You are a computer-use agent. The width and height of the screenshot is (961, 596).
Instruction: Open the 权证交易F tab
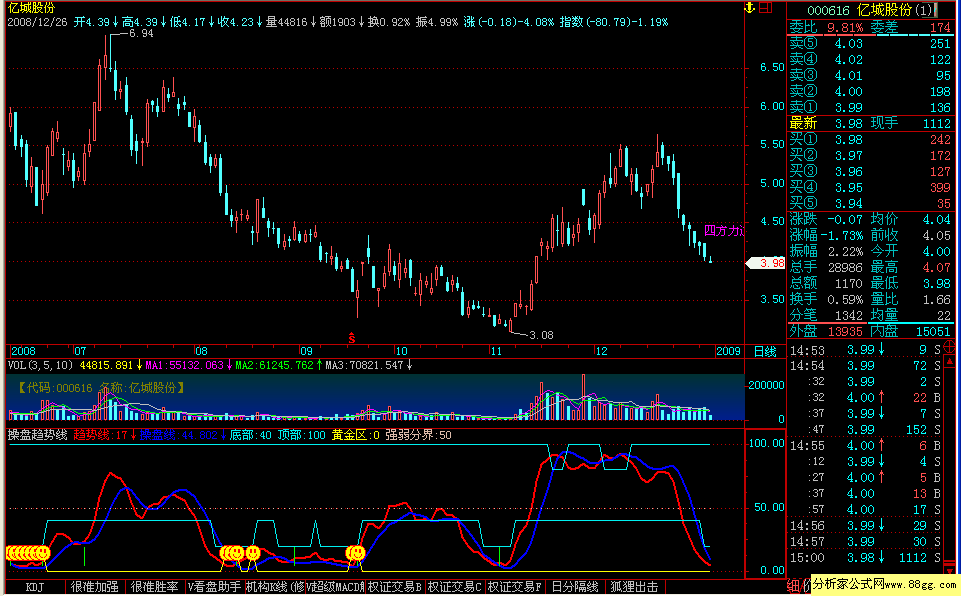[x=515, y=587]
